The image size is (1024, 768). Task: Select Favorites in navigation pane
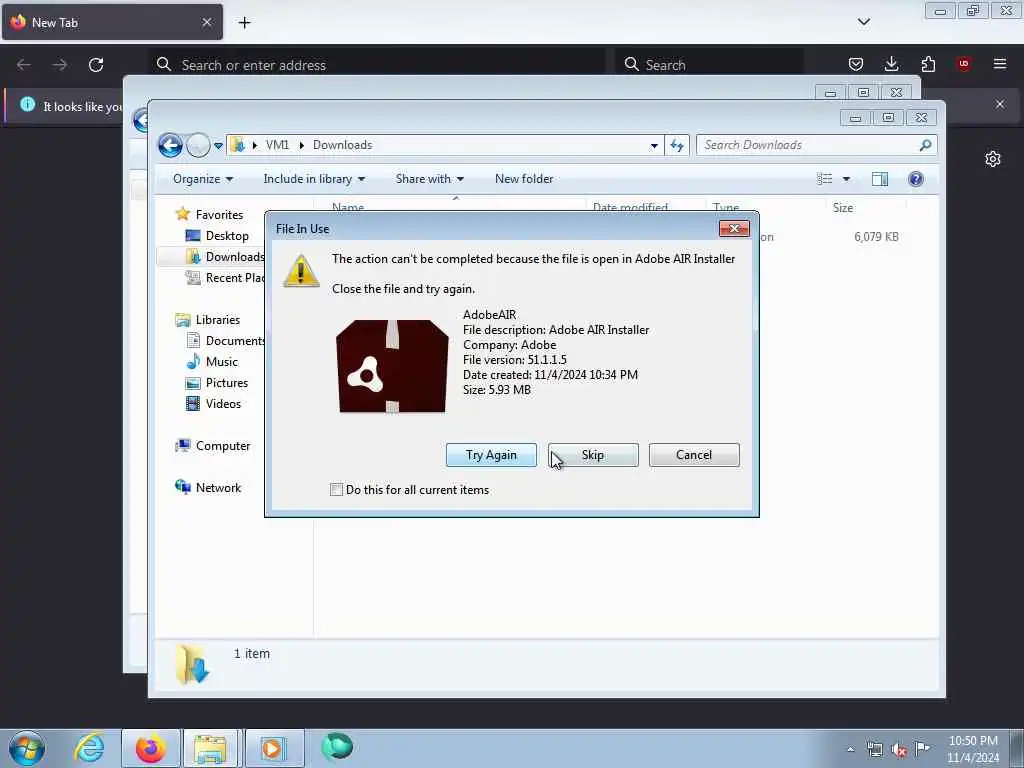coord(219,215)
